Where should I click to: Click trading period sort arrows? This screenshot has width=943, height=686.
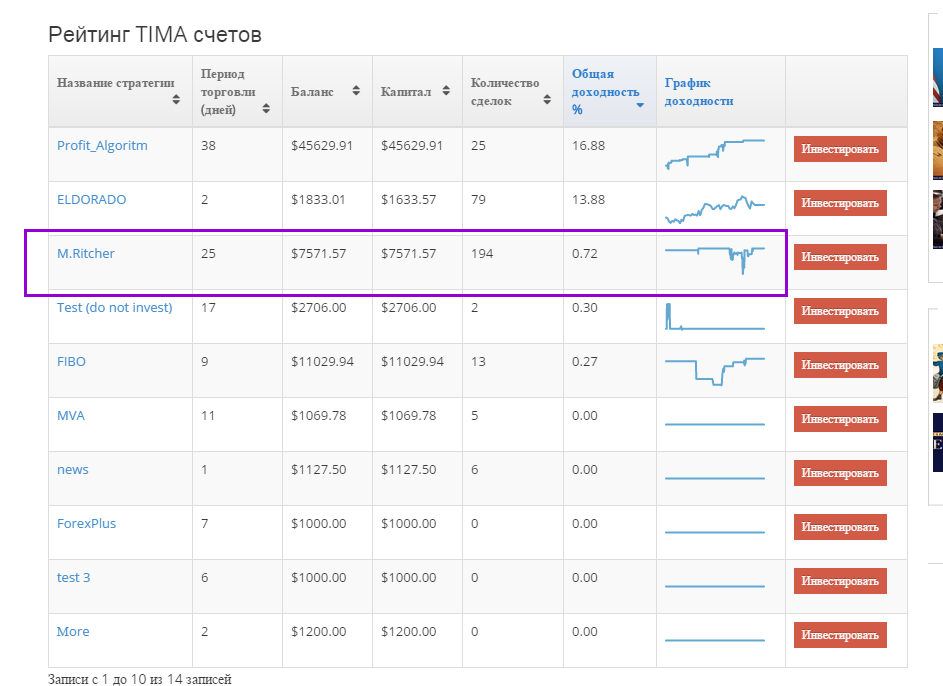[x=266, y=108]
